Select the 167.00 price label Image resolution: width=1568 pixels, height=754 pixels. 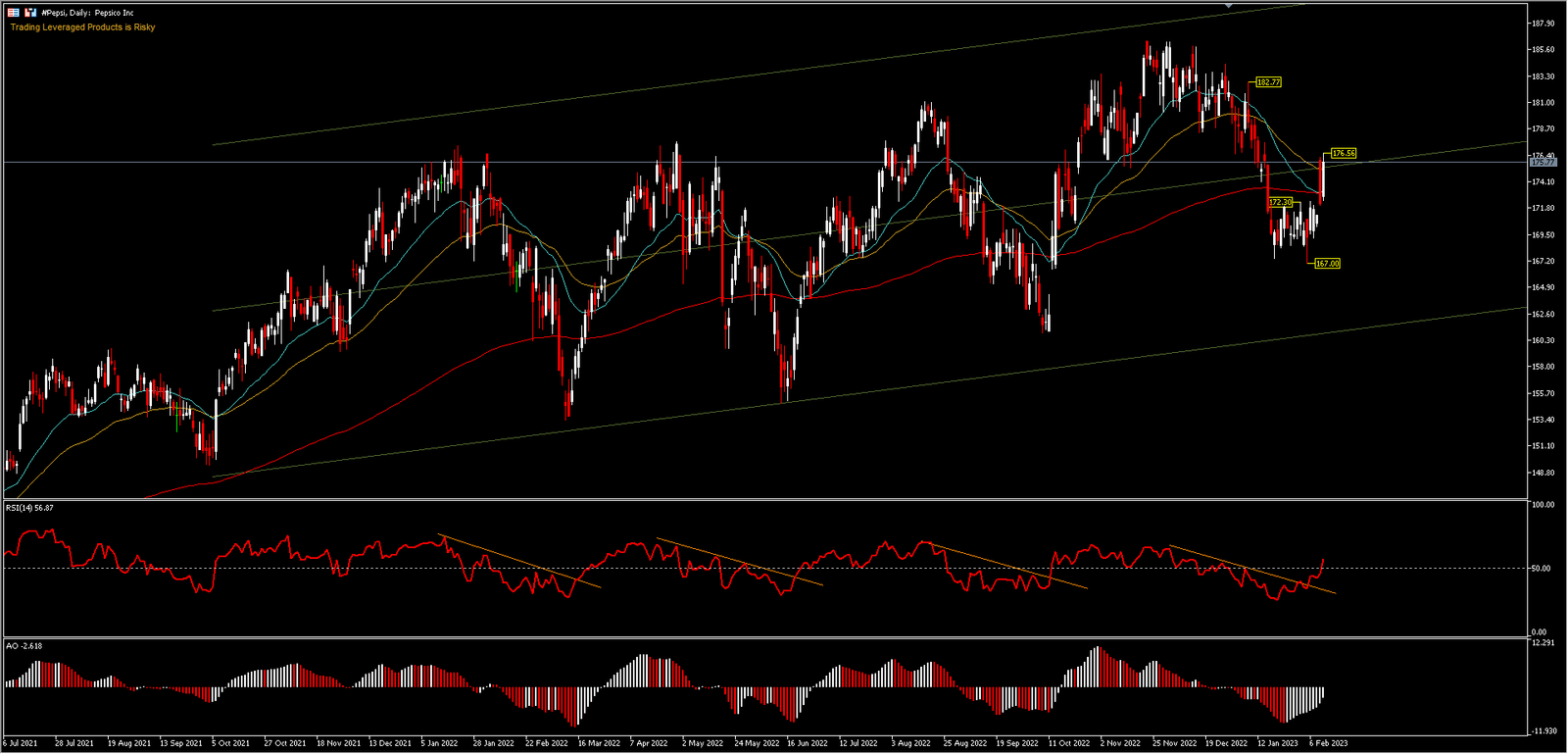pos(1327,264)
